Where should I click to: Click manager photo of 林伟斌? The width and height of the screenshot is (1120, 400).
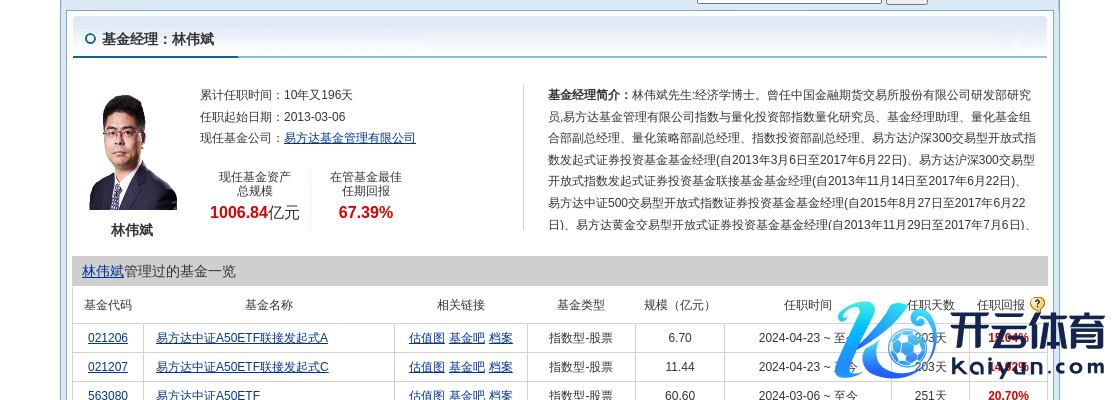pyautogui.click(x=133, y=152)
